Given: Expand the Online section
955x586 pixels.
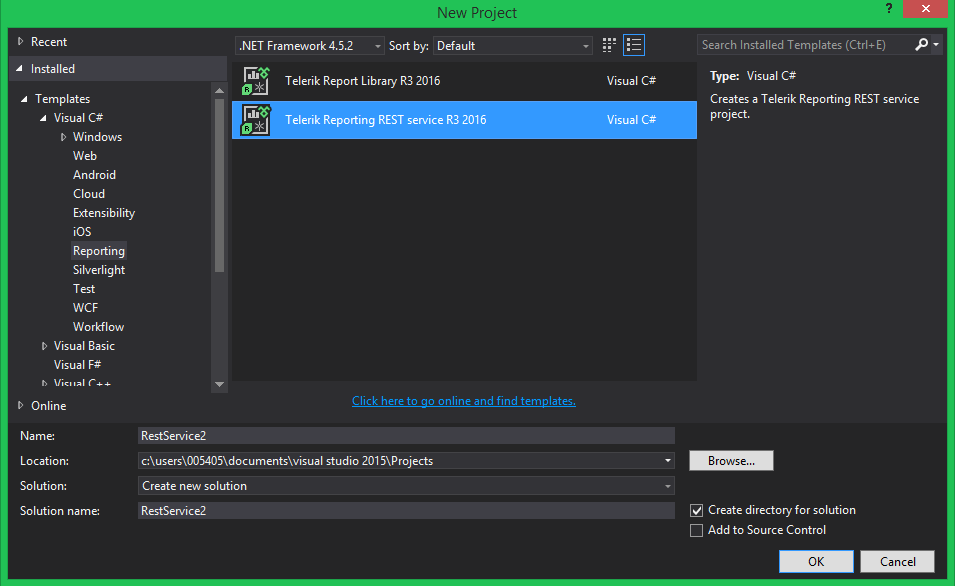Looking at the screenshot, I should [x=21, y=405].
